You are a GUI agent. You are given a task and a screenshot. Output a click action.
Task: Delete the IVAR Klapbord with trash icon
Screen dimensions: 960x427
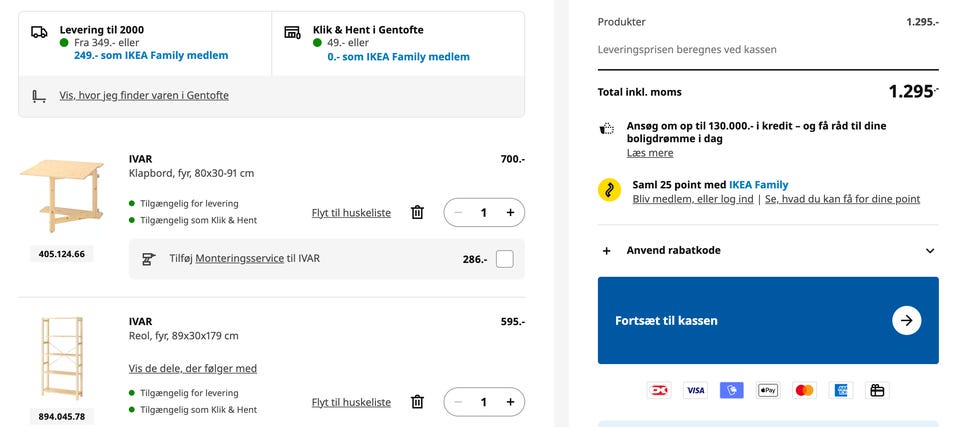coord(417,212)
